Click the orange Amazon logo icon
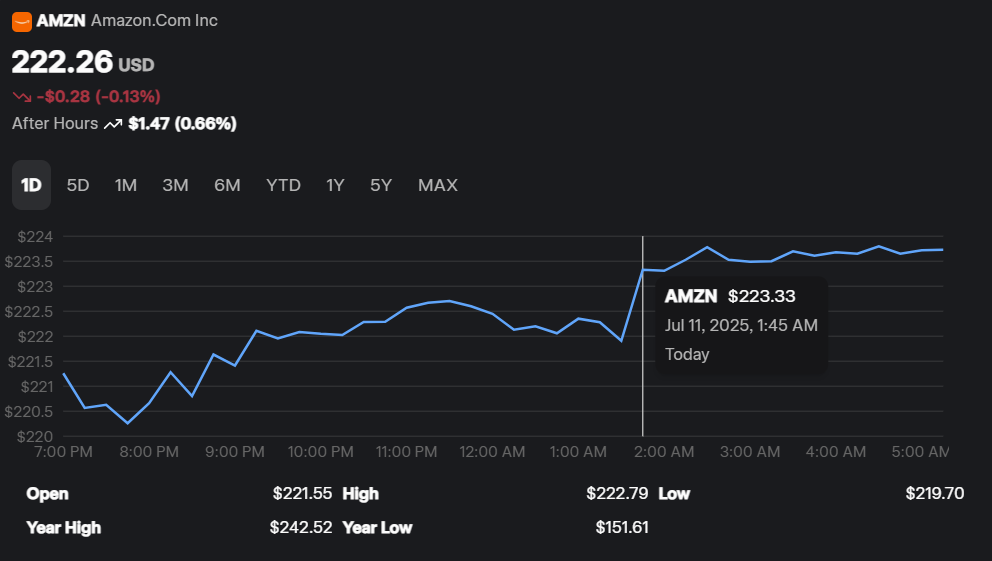The image size is (992, 561). click(21, 20)
